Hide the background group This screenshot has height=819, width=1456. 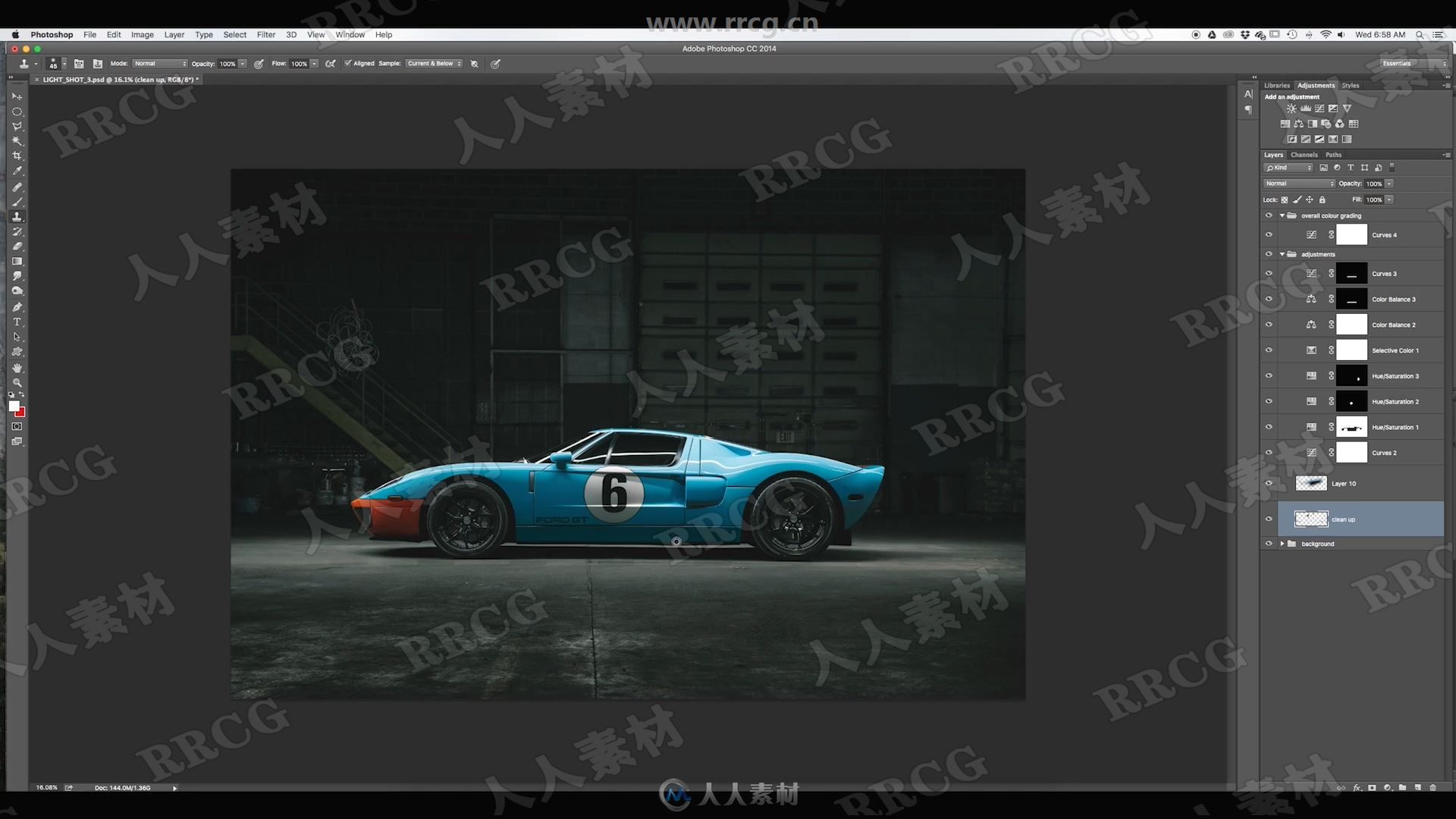[x=1269, y=544]
